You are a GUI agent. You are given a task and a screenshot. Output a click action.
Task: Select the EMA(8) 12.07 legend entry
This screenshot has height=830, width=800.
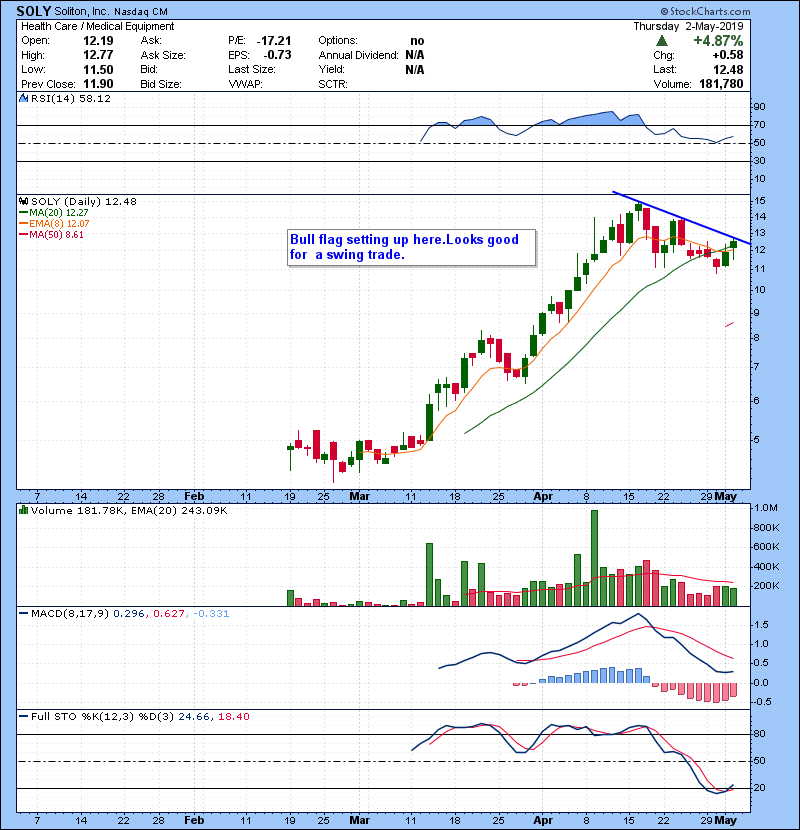pyautogui.click(x=54, y=223)
